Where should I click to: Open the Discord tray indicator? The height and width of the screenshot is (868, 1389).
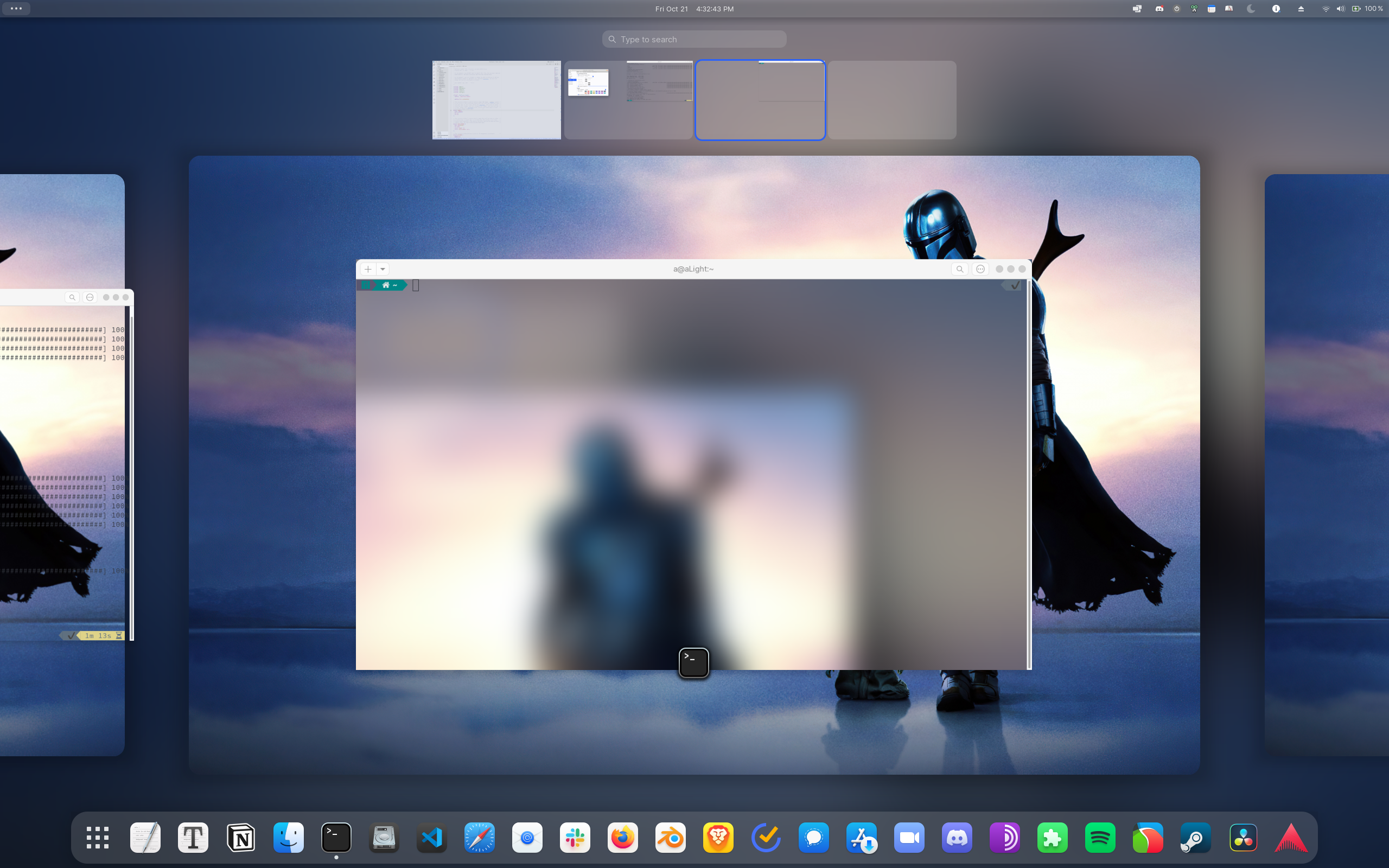(x=1159, y=9)
